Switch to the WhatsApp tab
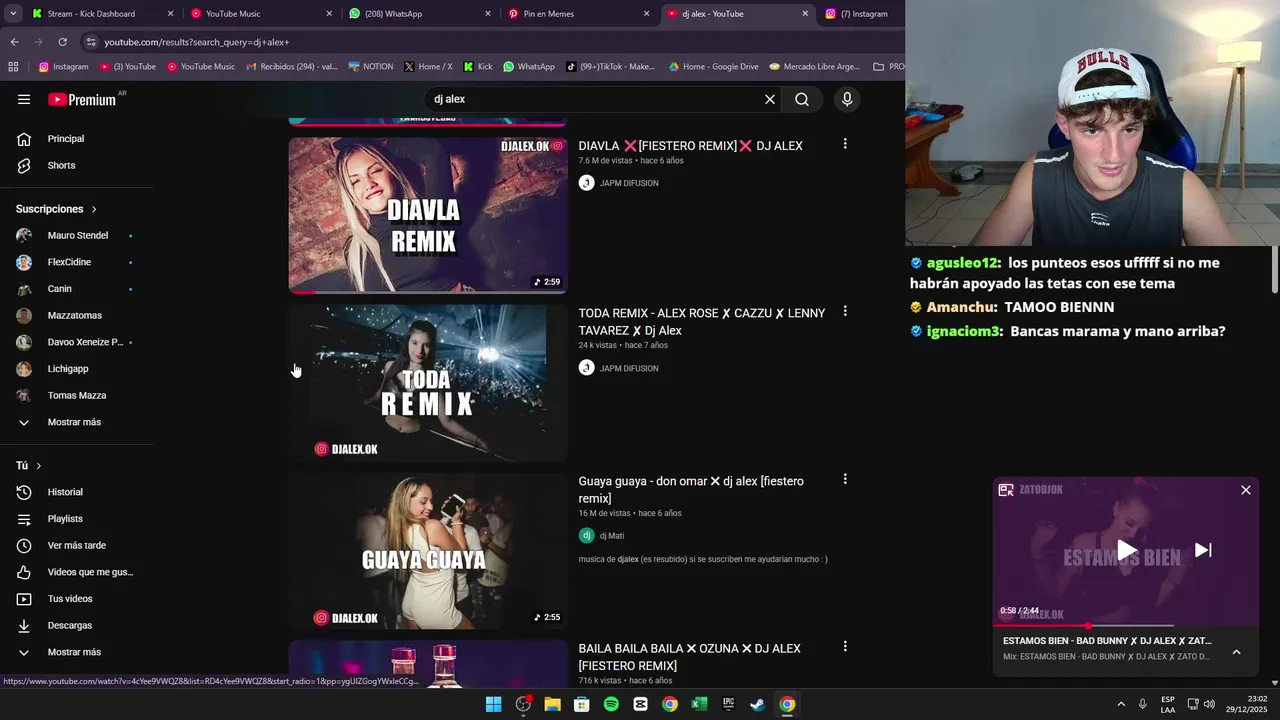This screenshot has height=720, width=1280. 420,14
